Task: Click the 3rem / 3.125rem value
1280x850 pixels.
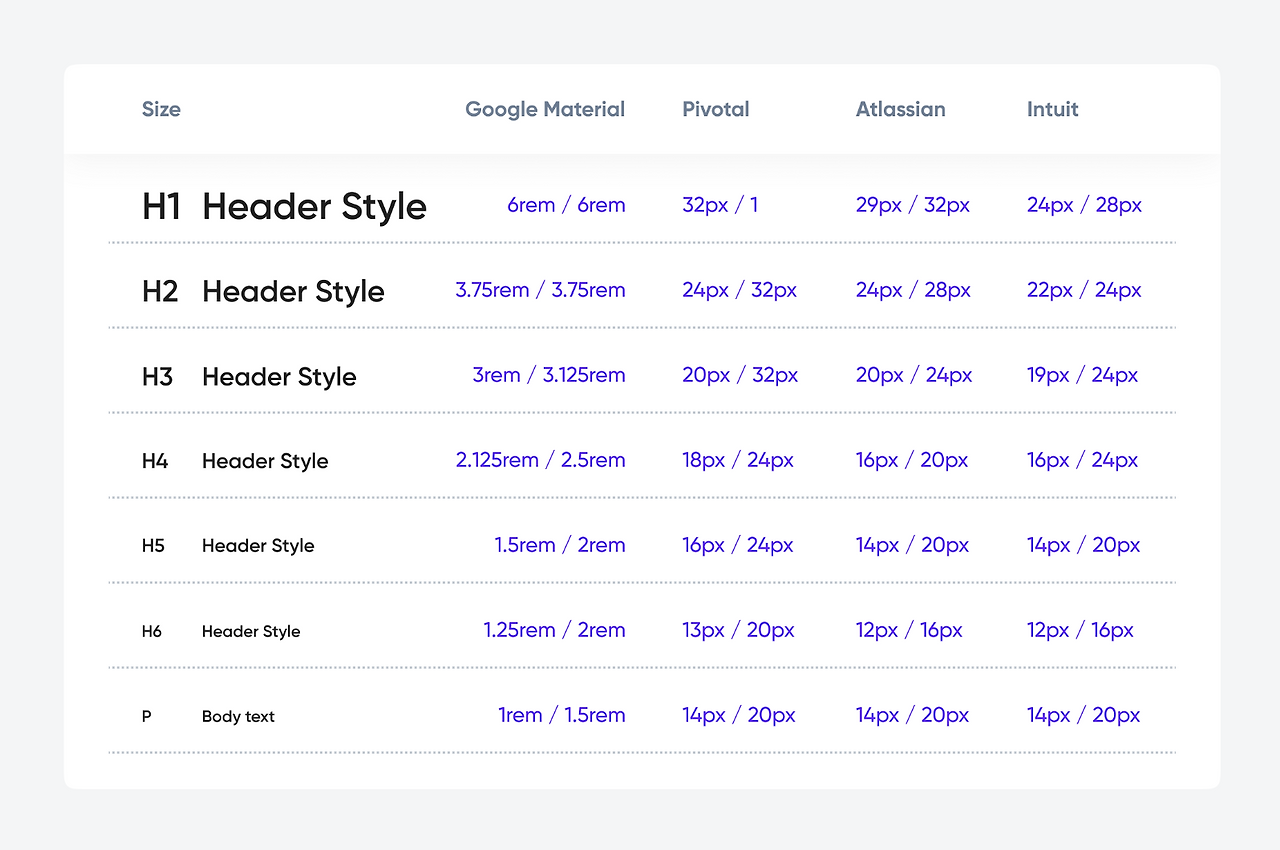Action: (549, 375)
